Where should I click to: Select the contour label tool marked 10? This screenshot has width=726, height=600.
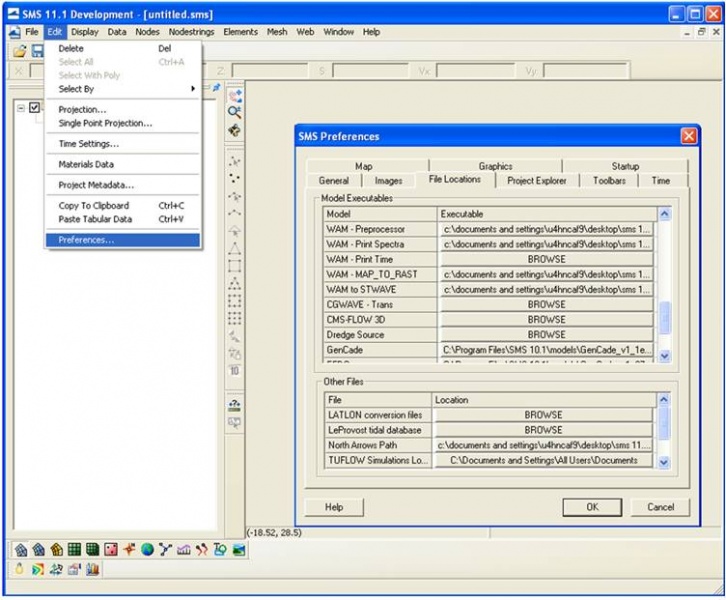coord(235,371)
